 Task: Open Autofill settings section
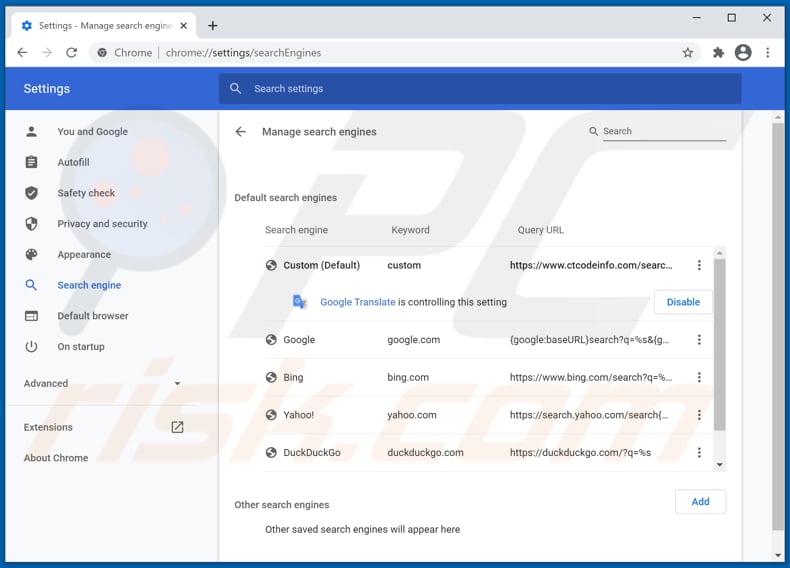tap(74, 162)
